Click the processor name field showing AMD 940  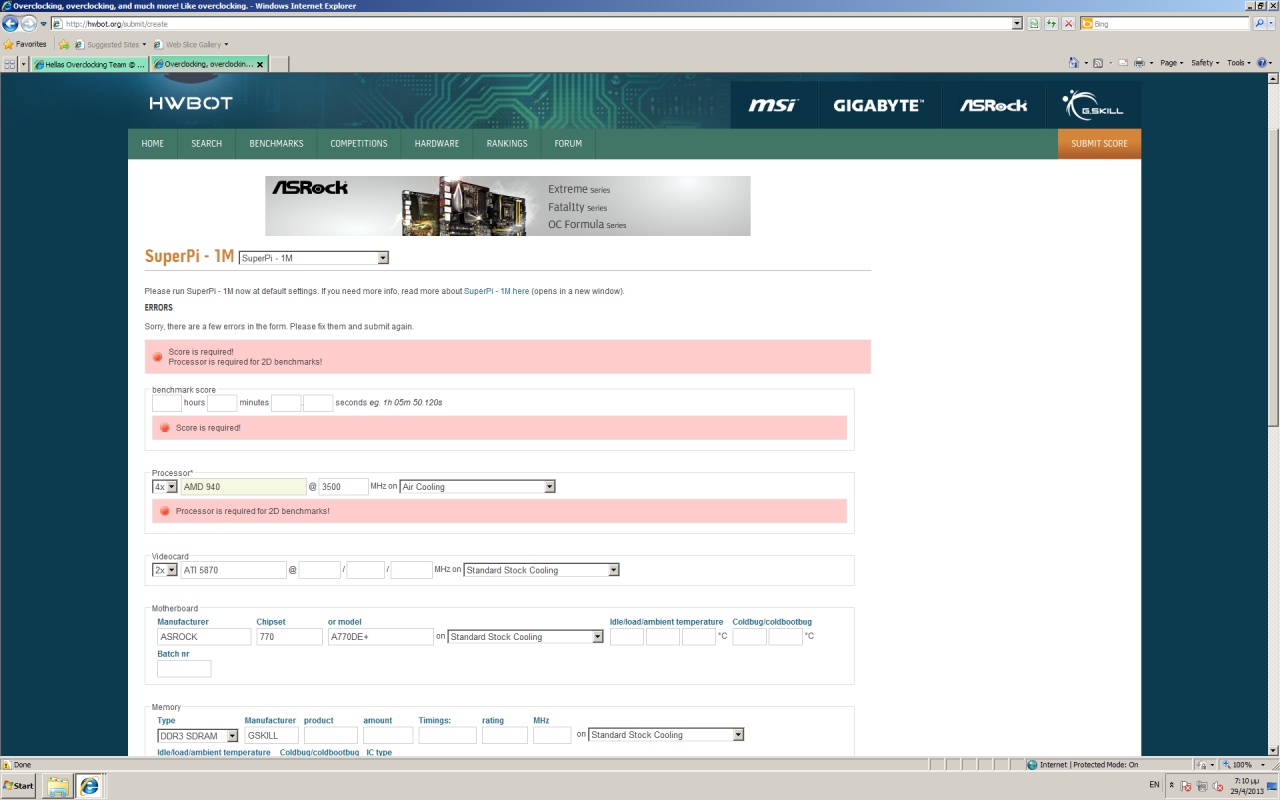[x=243, y=487]
